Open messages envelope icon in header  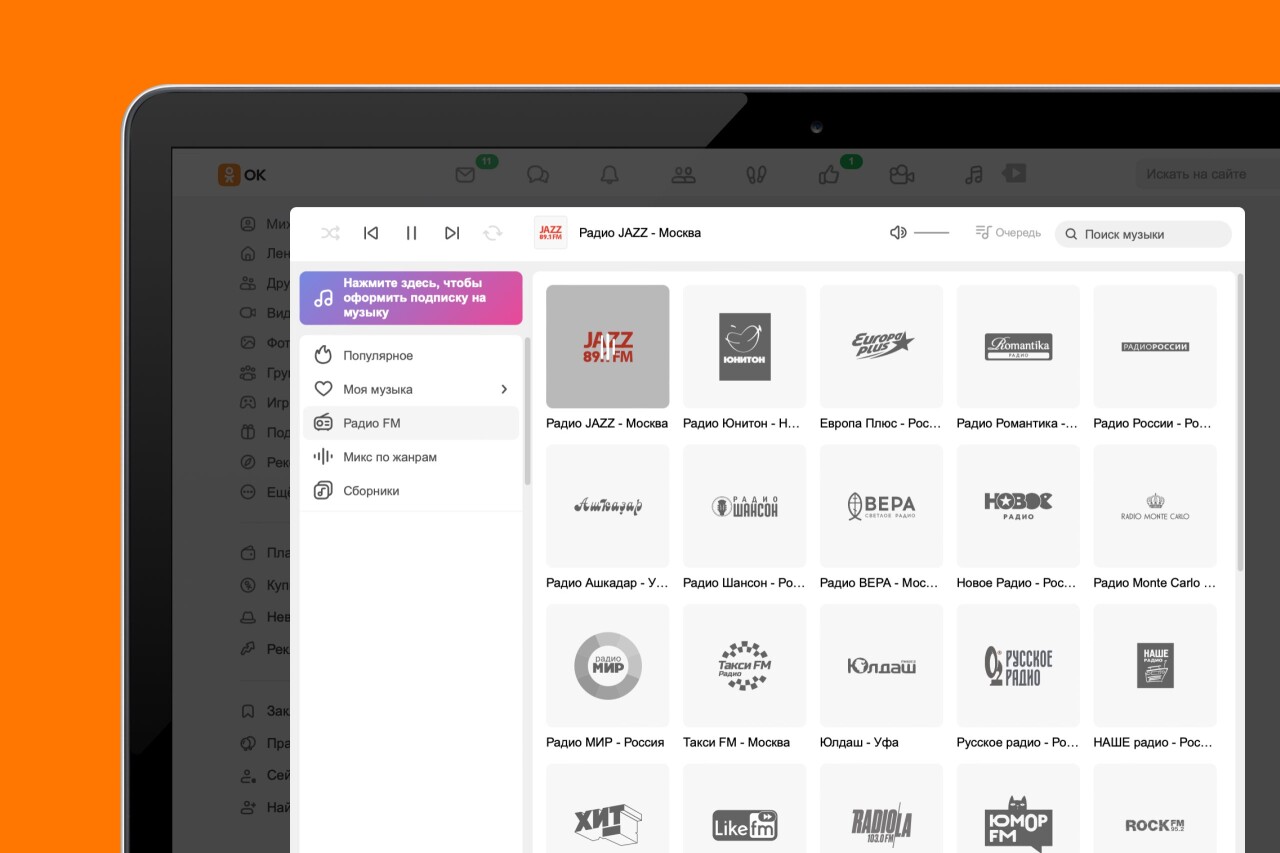pyautogui.click(x=465, y=175)
